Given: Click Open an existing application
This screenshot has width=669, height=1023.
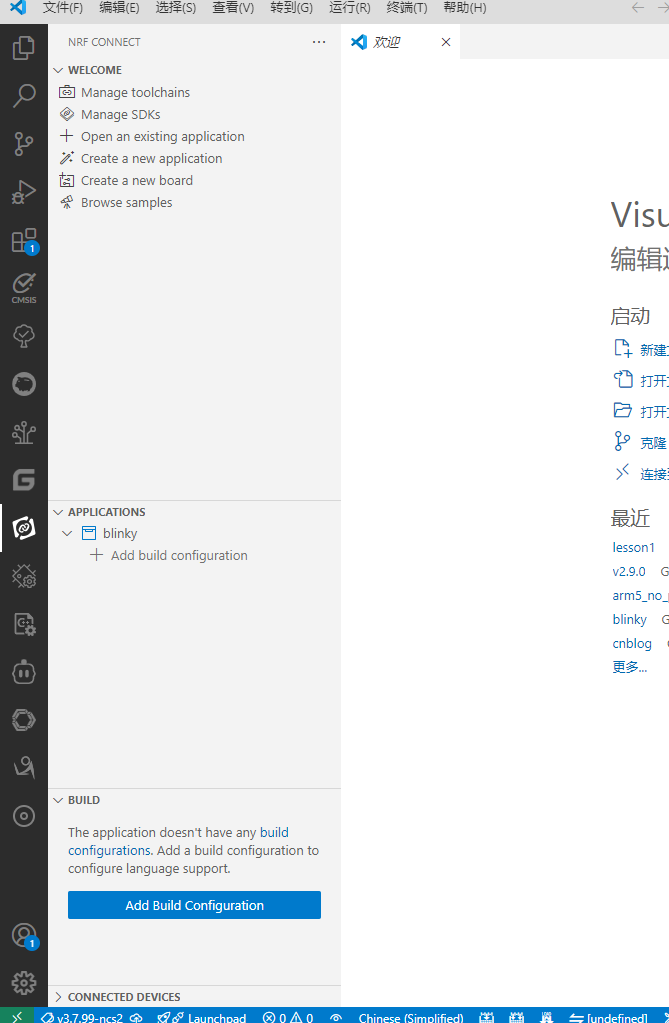Looking at the screenshot, I should [x=163, y=136].
